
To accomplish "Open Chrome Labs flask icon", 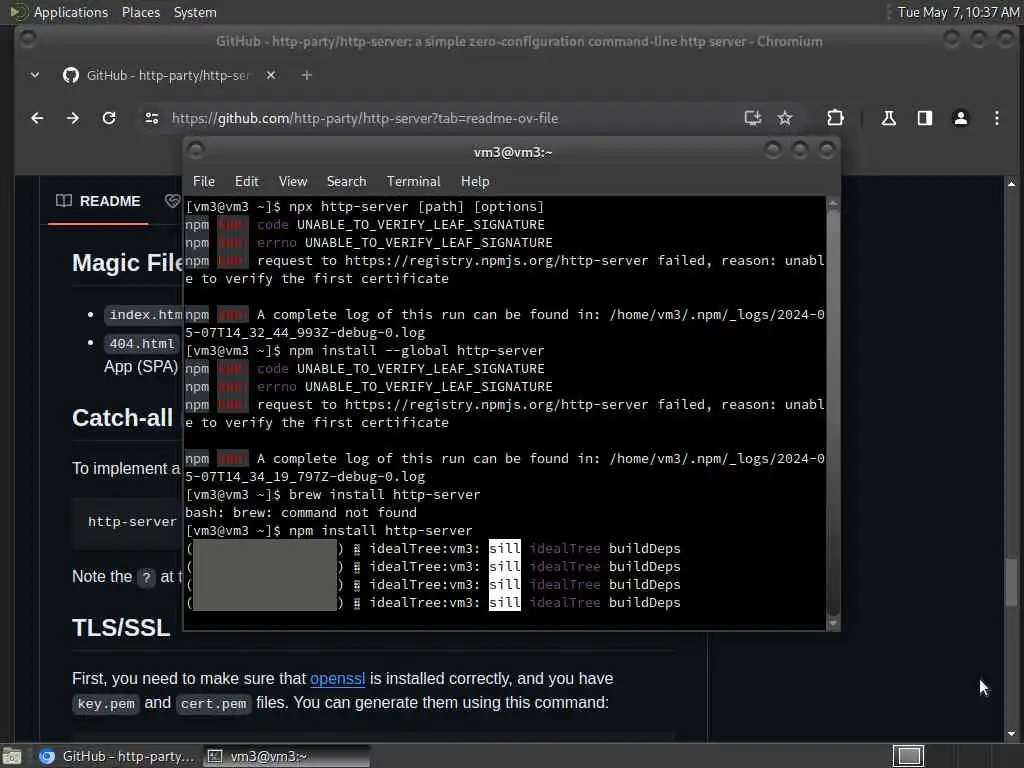I will point(888,118).
